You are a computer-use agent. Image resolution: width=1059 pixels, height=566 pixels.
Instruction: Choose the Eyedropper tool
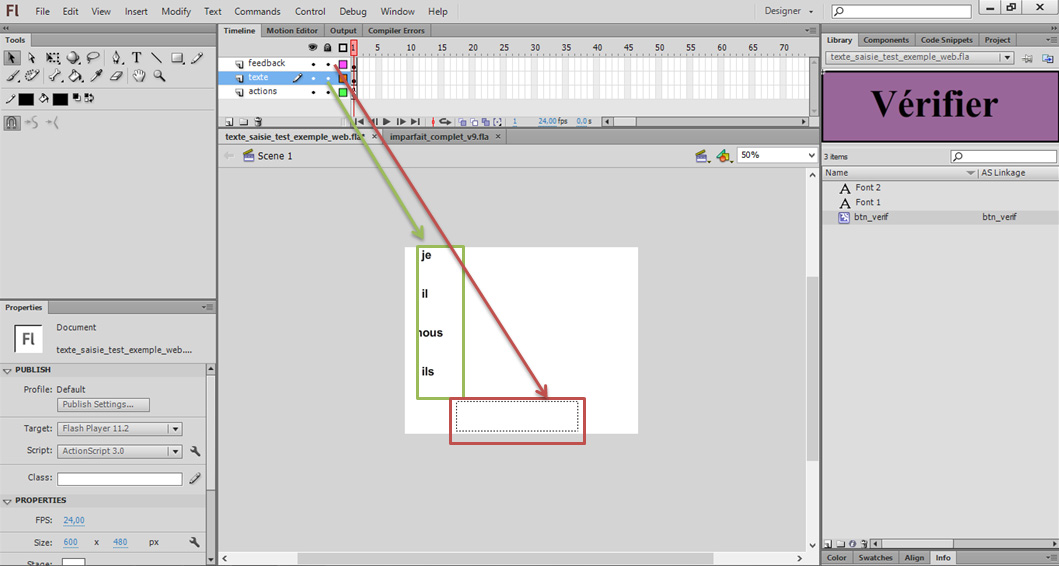97,76
